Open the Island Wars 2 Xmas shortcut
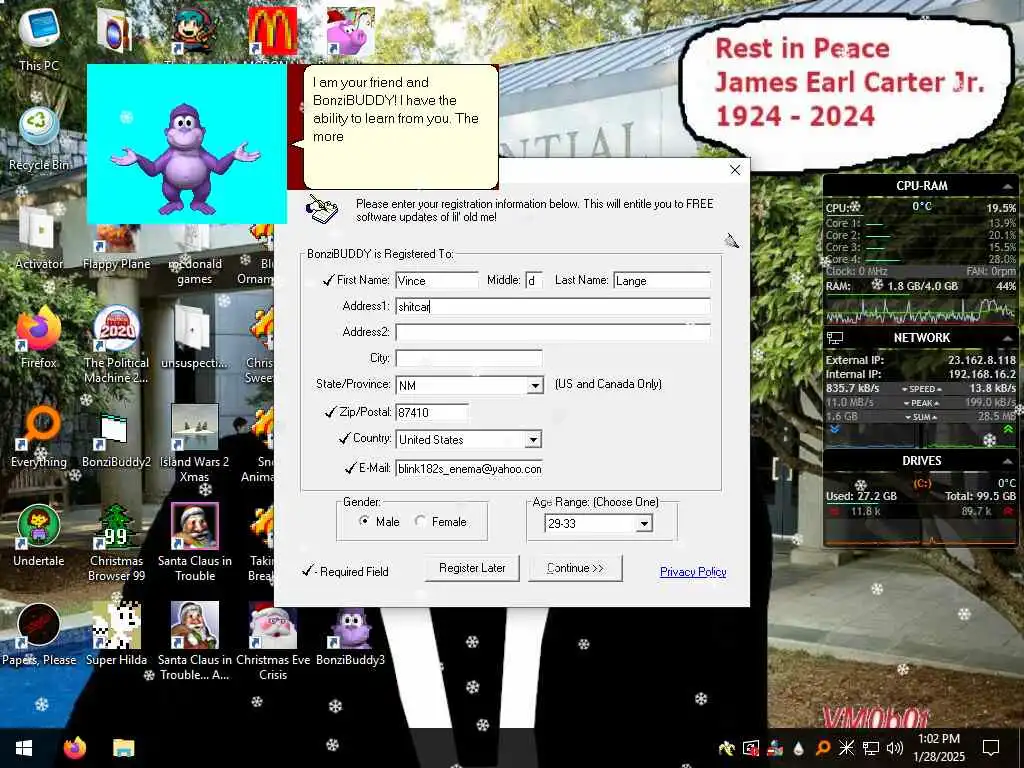The width and height of the screenshot is (1024, 768). pyautogui.click(x=194, y=444)
